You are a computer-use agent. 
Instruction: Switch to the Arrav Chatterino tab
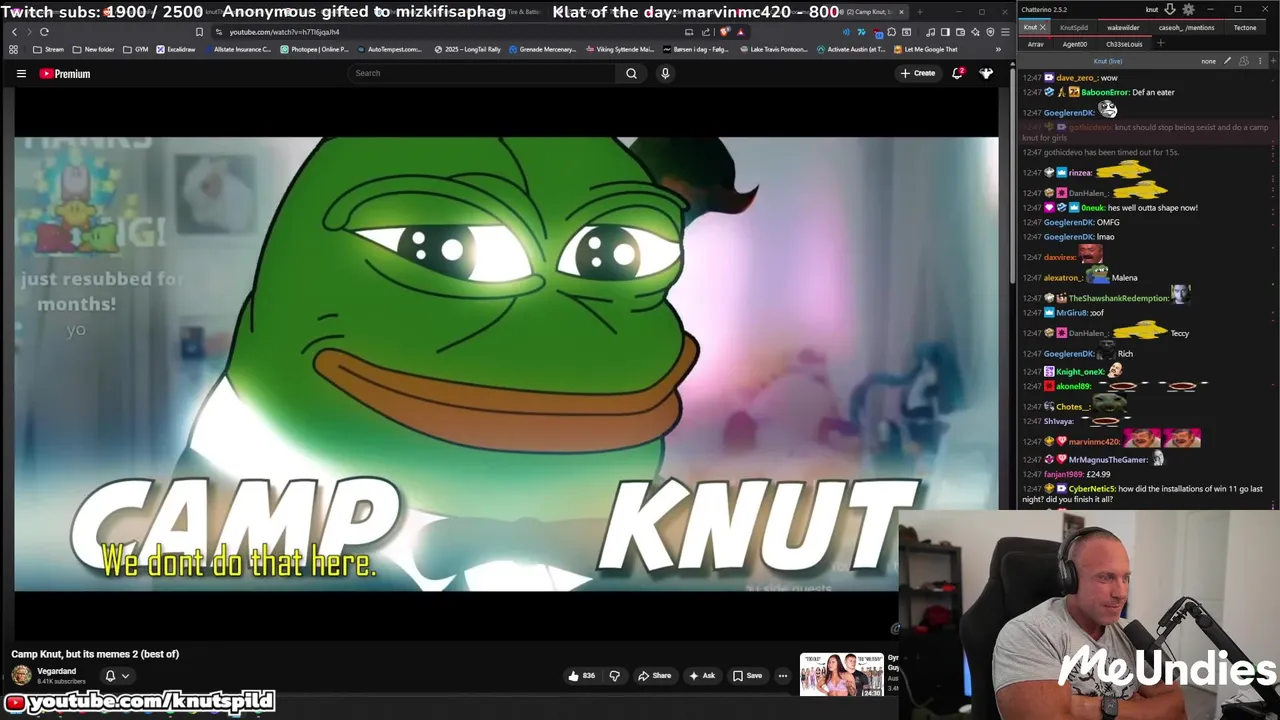[1035, 44]
